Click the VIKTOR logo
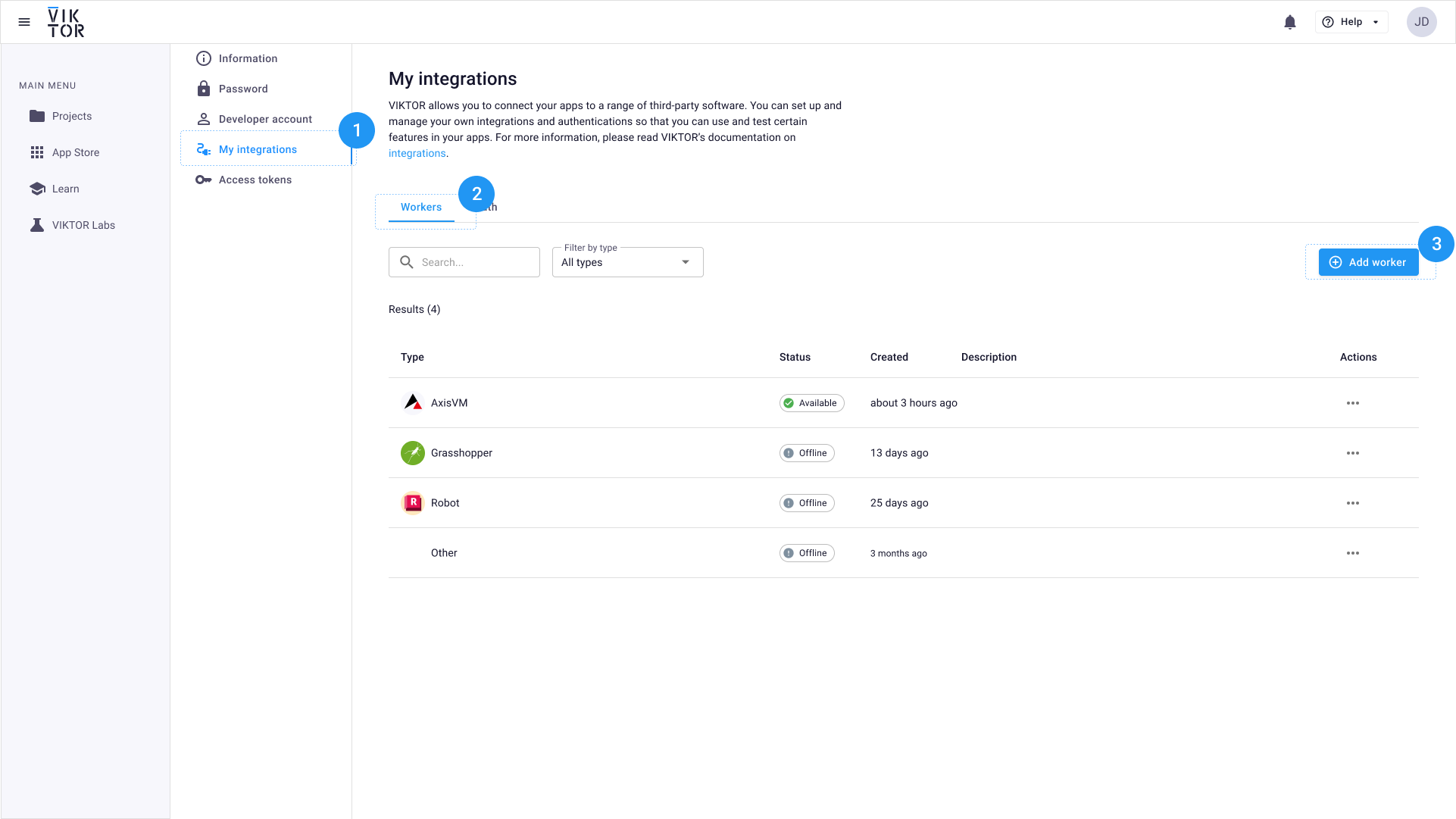Viewport: 1456px width, 819px height. click(x=66, y=22)
